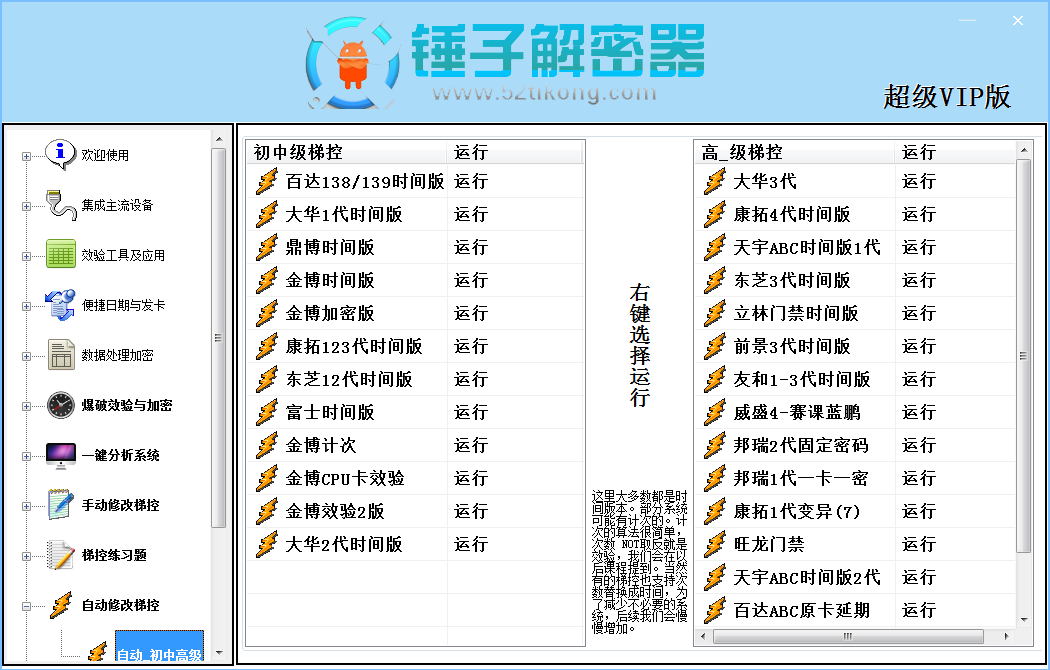The height and width of the screenshot is (670, 1050).
Task: Select the 金博效验2版 row text
Action: (x=335, y=511)
